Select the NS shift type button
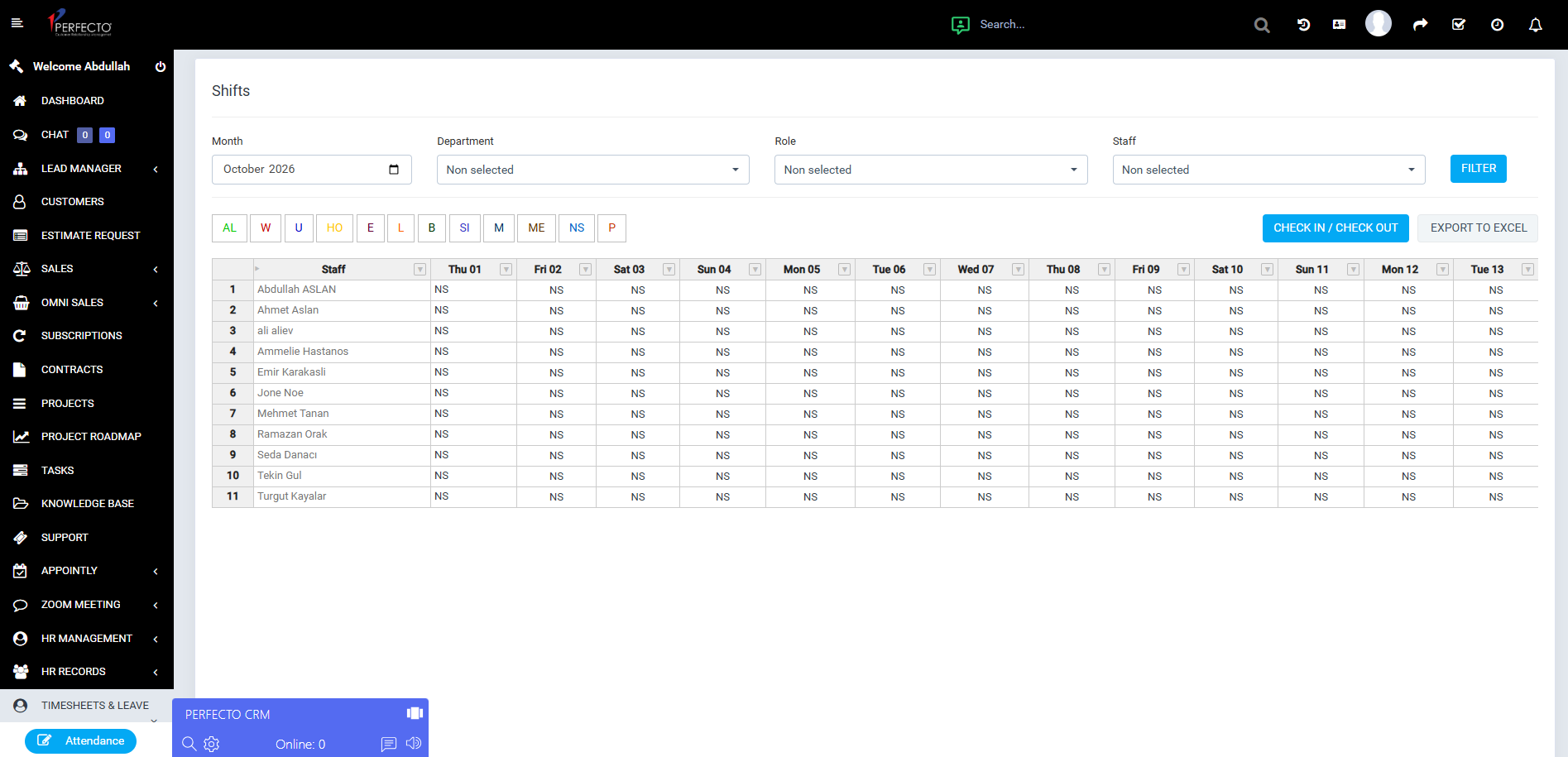This screenshot has height=757, width=1568. click(577, 228)
